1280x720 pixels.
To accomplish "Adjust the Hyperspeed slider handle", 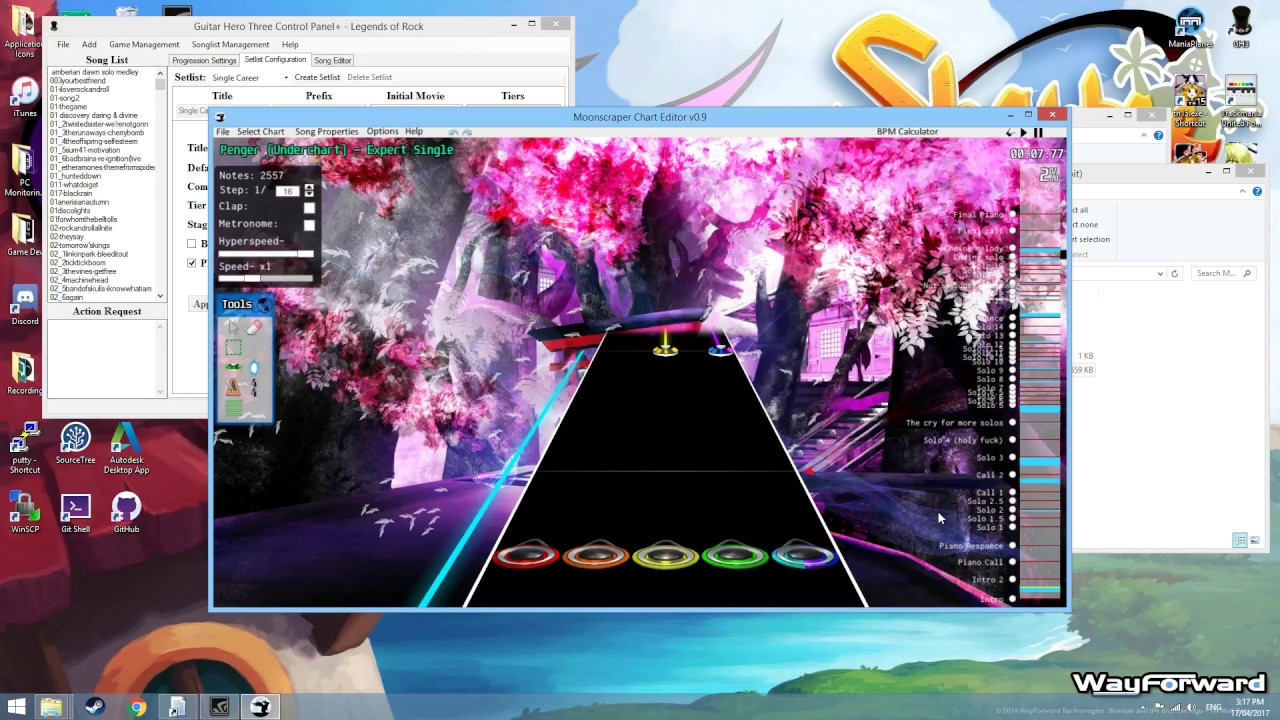I will (305, 254).
